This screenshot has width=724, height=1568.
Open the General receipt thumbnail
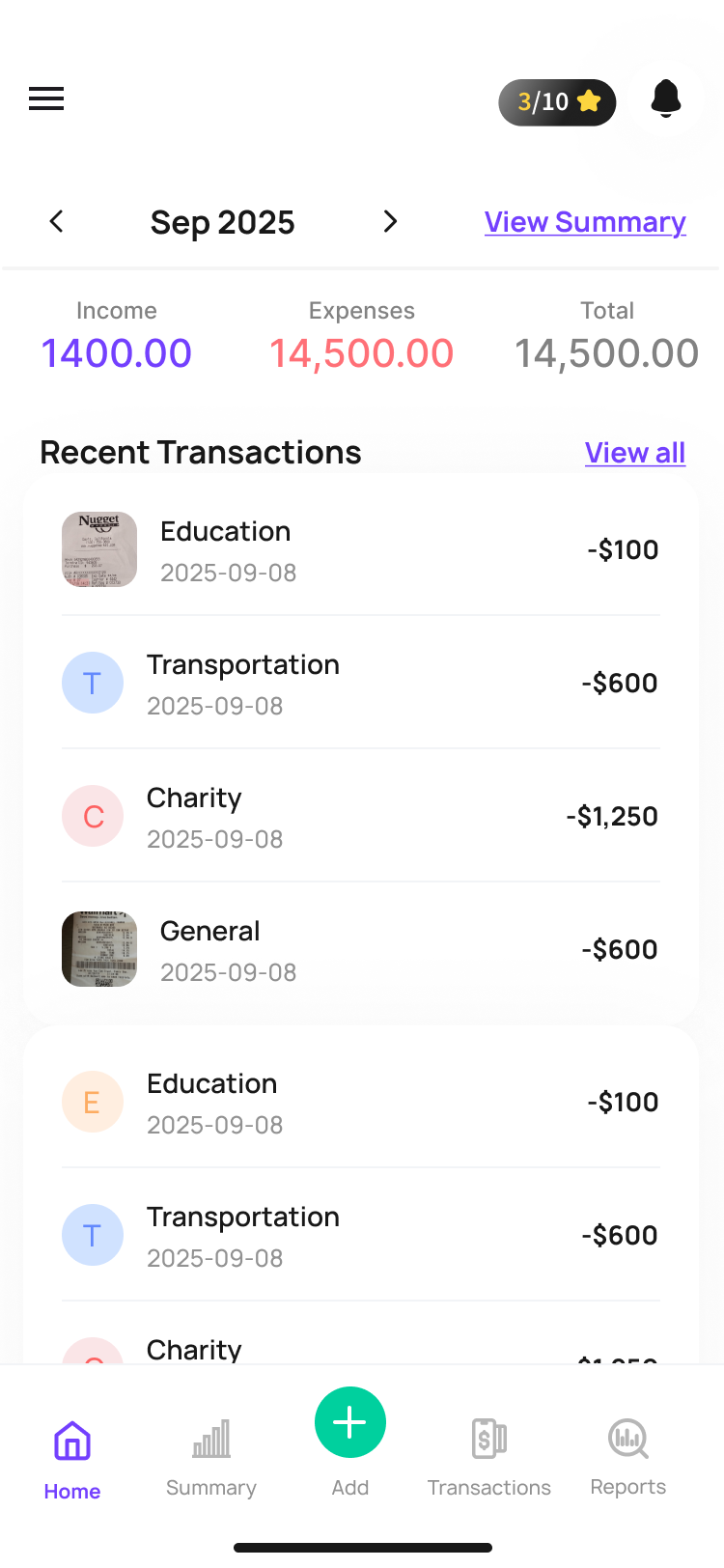(99, 949)
